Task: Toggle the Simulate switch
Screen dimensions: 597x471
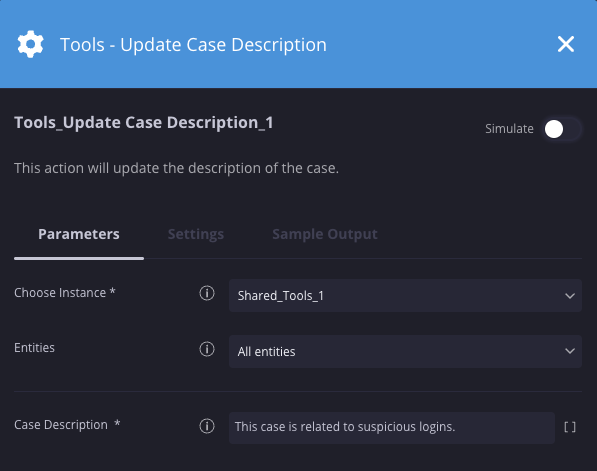Action: point(562,129)
